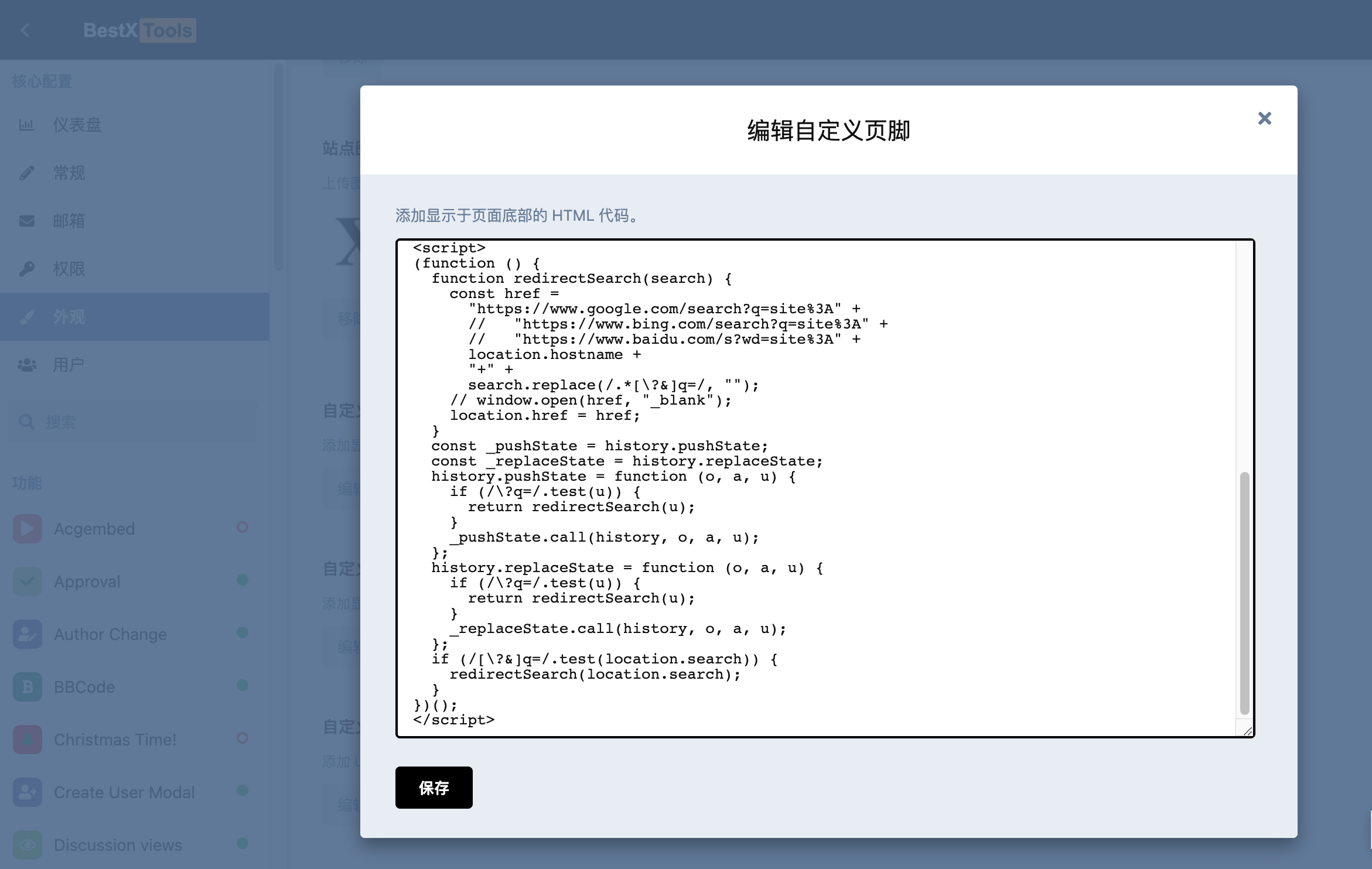Click the resize handle of the code textarea
The image size is (1372, 869).
[1247, 731]
